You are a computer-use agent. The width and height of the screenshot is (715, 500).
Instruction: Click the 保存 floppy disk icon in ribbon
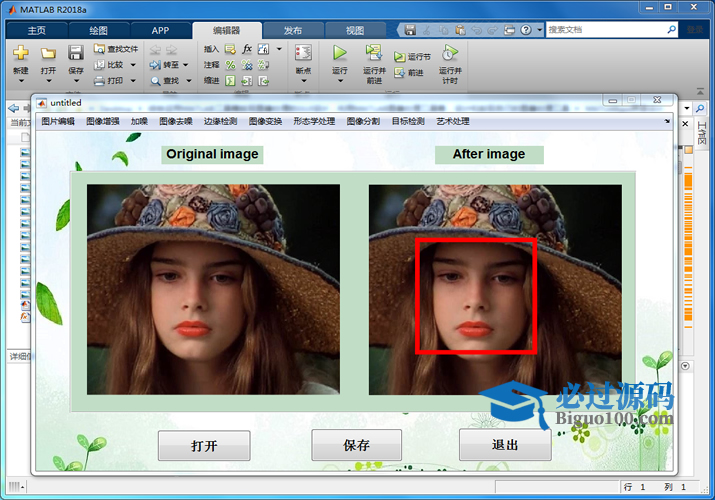tap(76, 53)
